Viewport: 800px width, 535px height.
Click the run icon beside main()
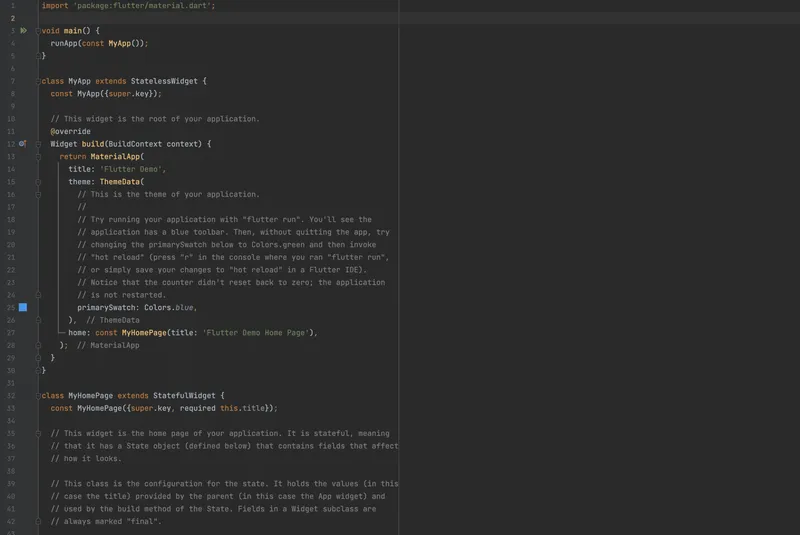point(23,31)
